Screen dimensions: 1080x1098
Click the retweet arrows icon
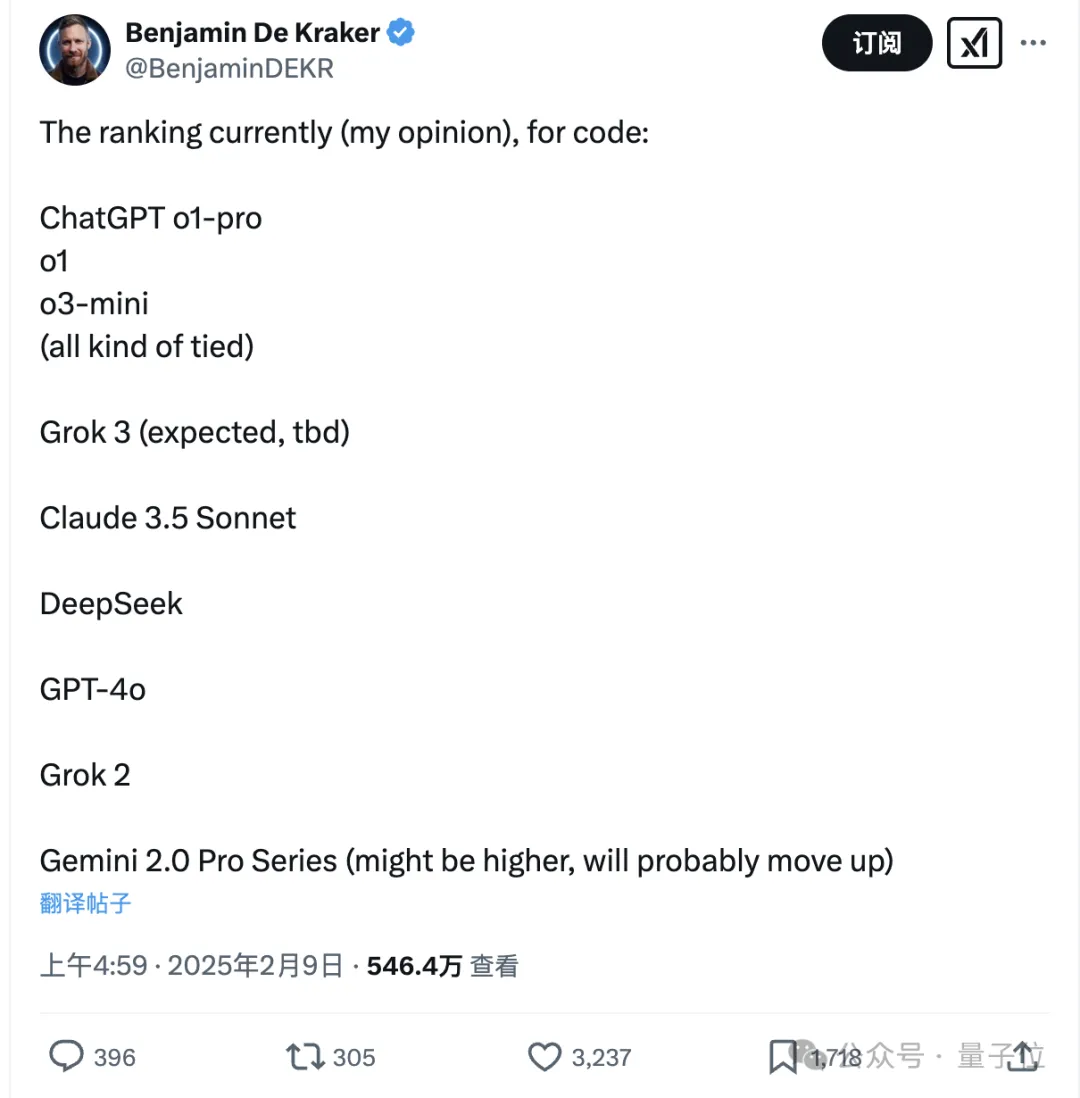305,1057
